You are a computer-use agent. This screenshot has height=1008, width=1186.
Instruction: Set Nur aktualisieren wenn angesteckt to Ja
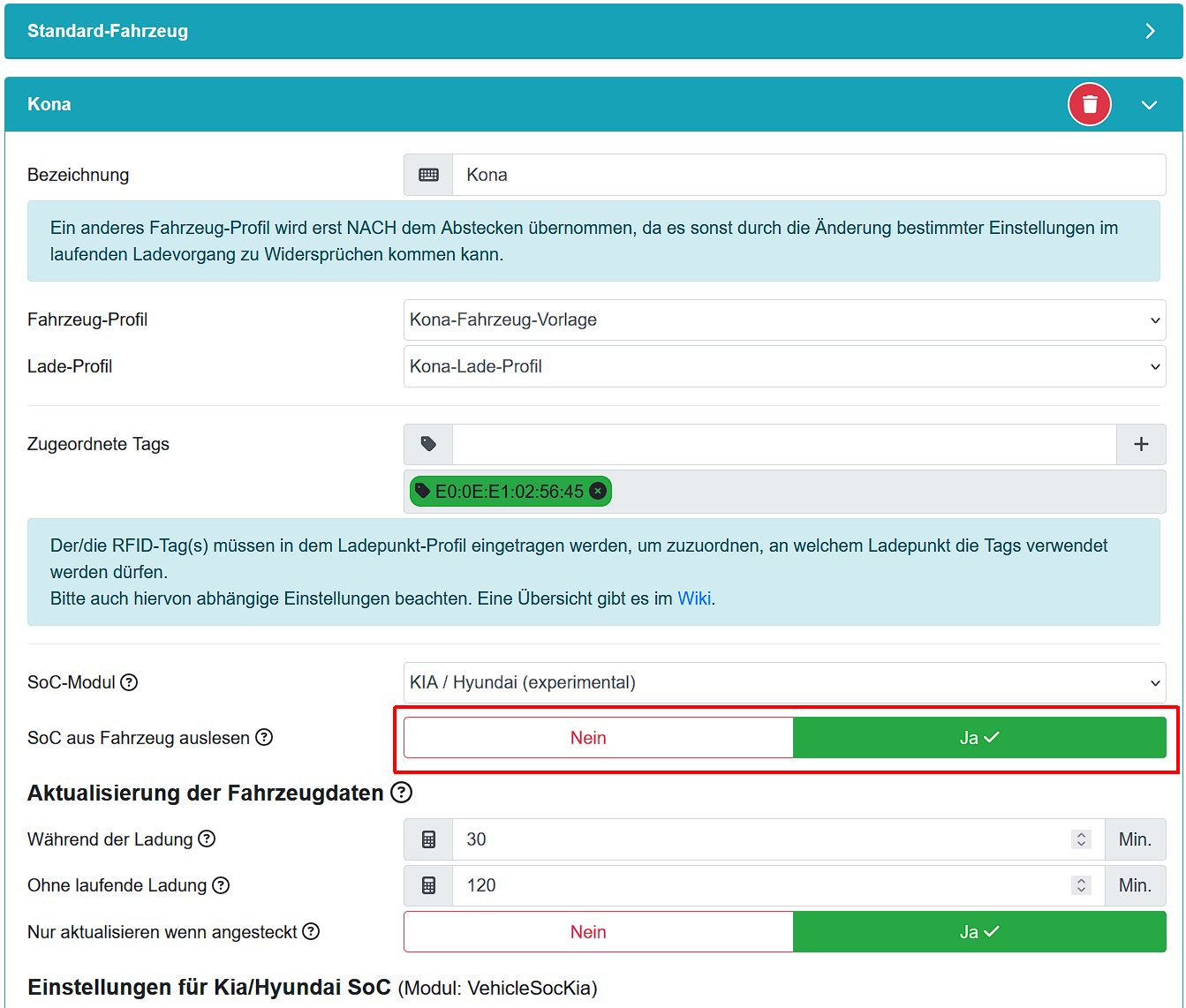point(979,932)
